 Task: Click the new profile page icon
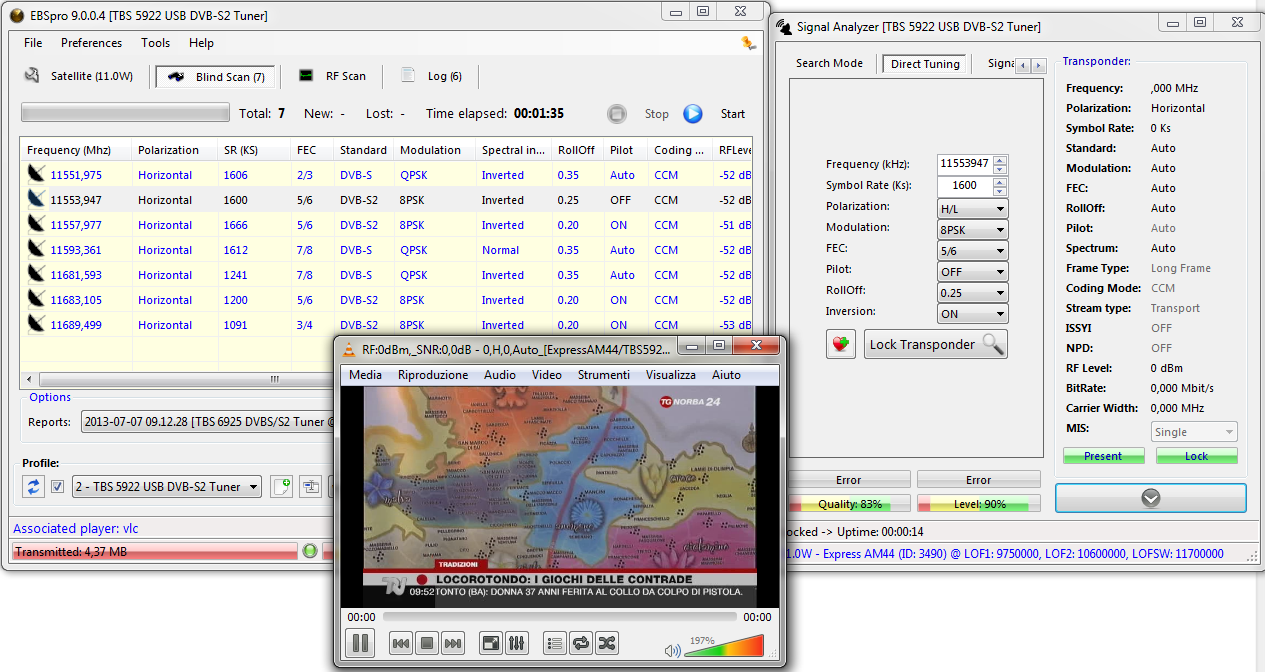281,487
